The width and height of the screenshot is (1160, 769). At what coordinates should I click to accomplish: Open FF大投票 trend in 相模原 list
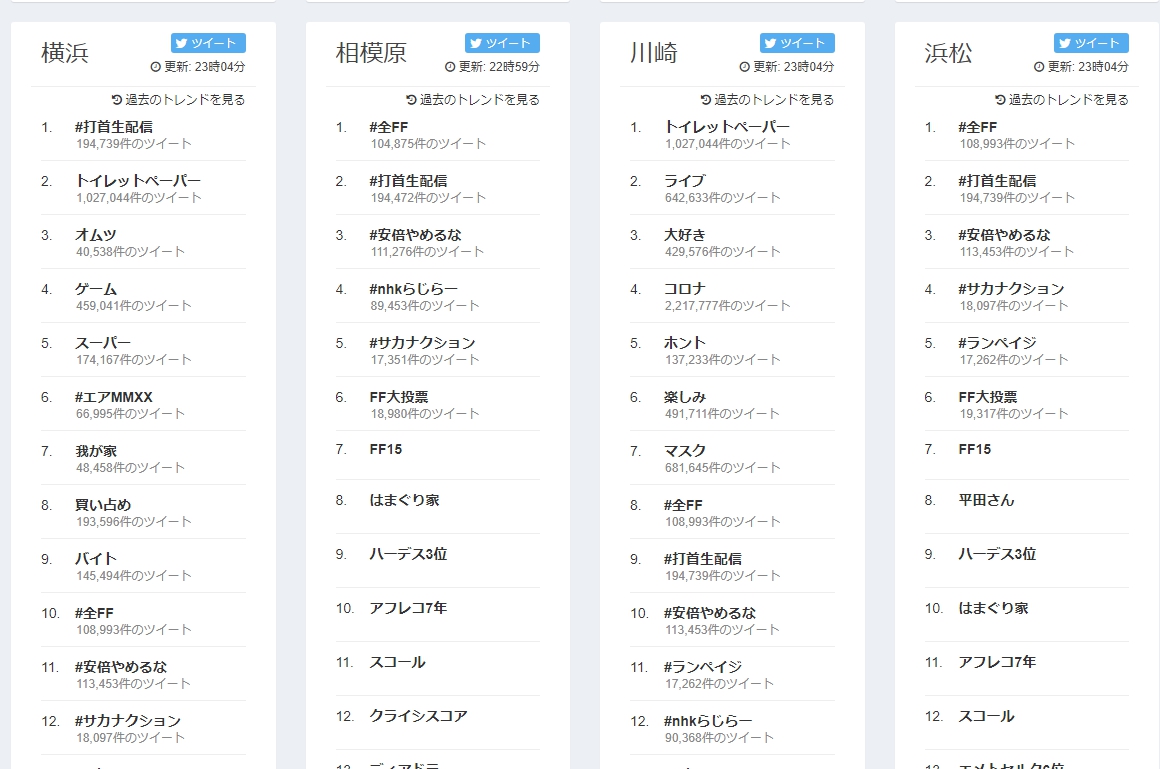click(x=399, y=397)
